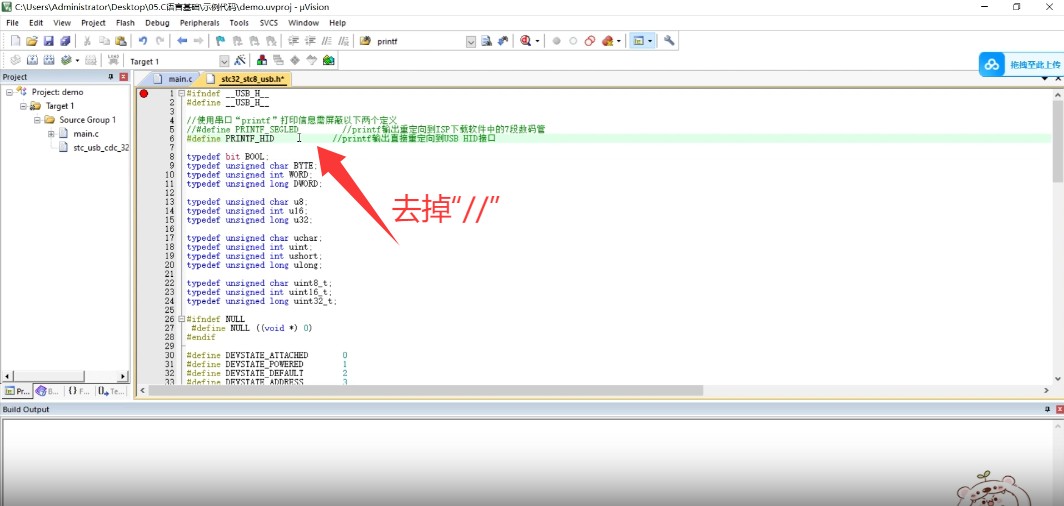Click the Open file folder icon

[x=31, y=41]
